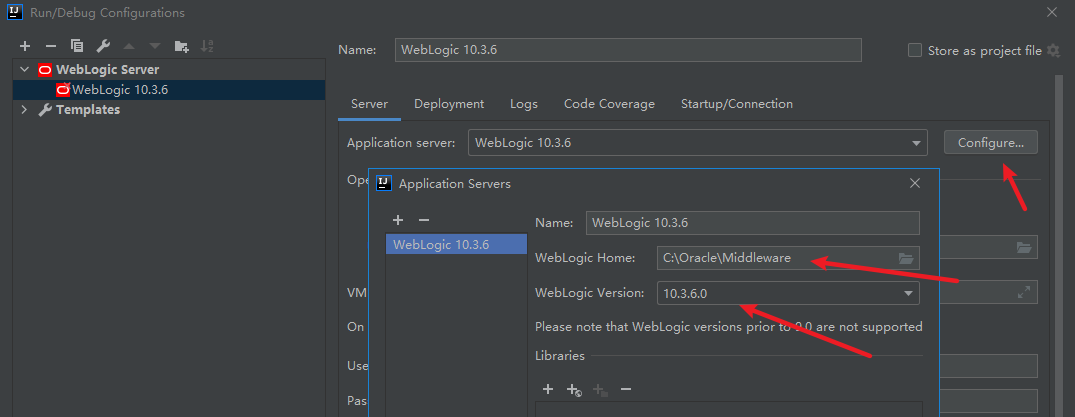Switch to the Server tab
The image size is (1075, 417).
click(370, 104)
